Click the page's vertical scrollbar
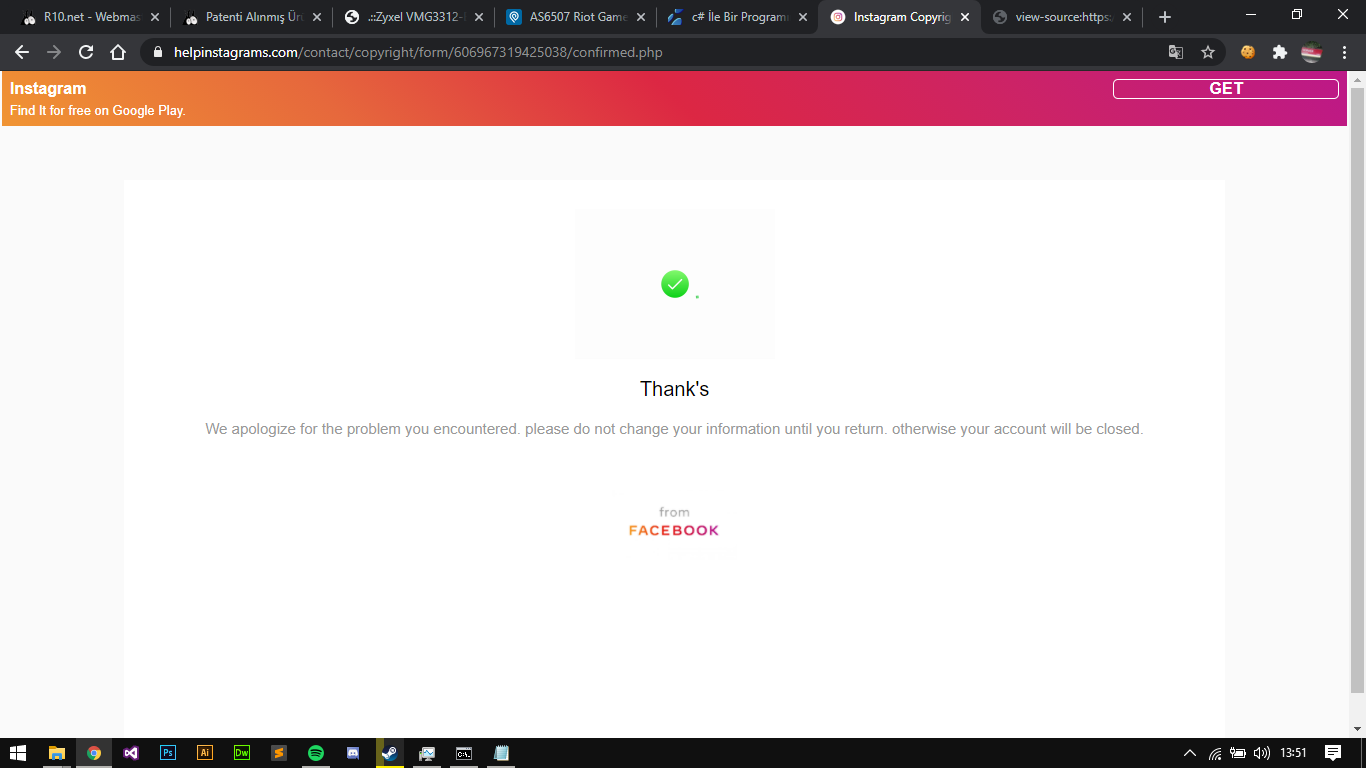This screenshot has width=1366, height=768. pyautogui.click(x=1357, y=390)
